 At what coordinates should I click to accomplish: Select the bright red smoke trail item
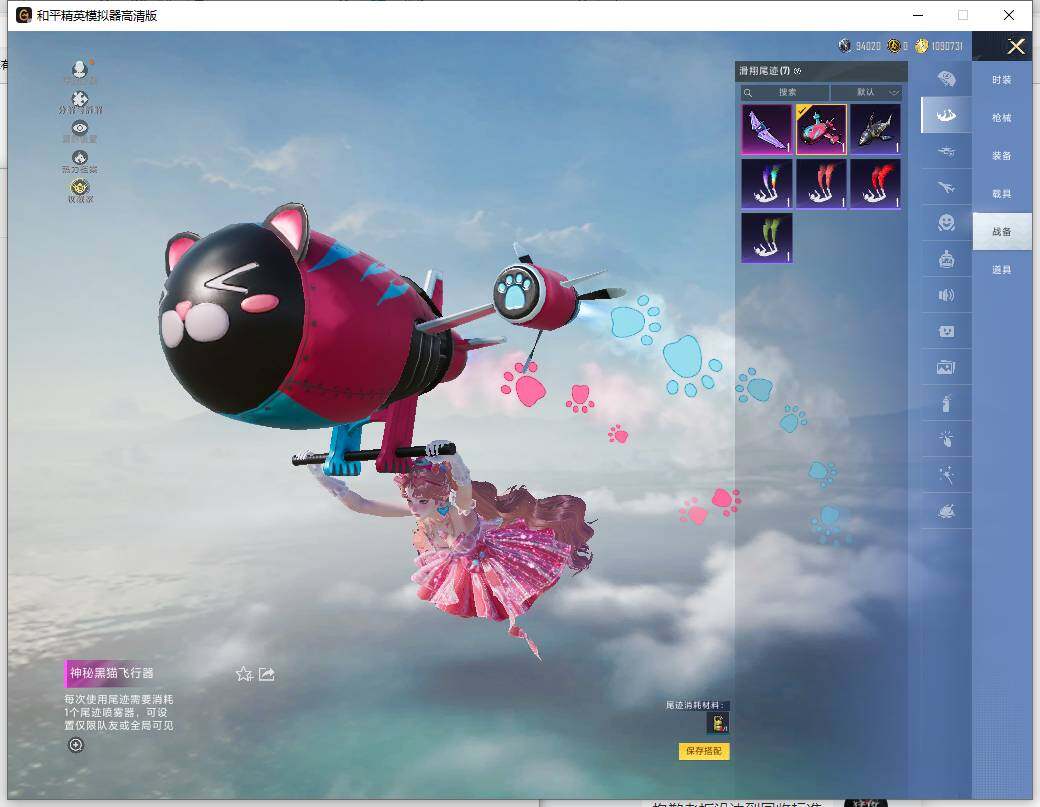(876, 184)
